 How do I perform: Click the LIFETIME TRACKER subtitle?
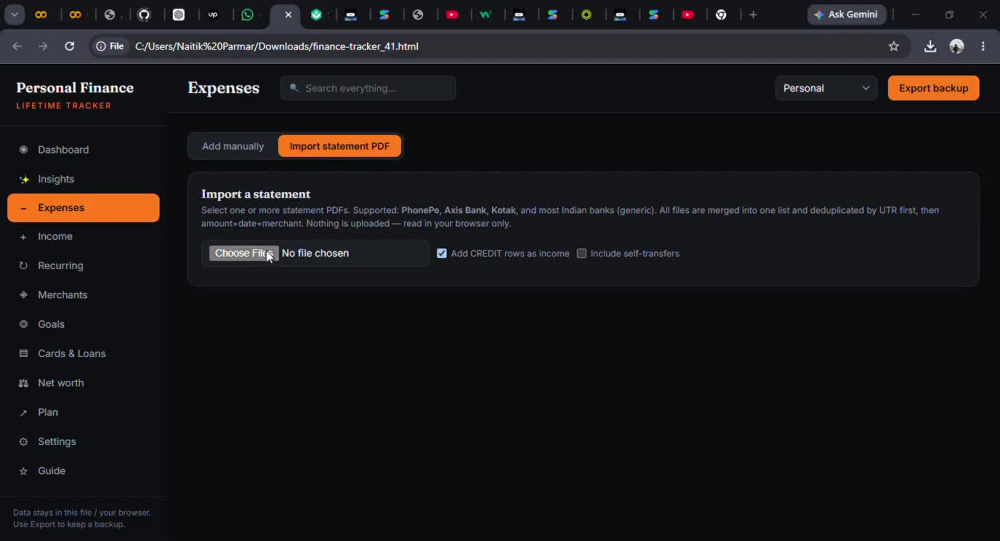[x=64, y=106]
